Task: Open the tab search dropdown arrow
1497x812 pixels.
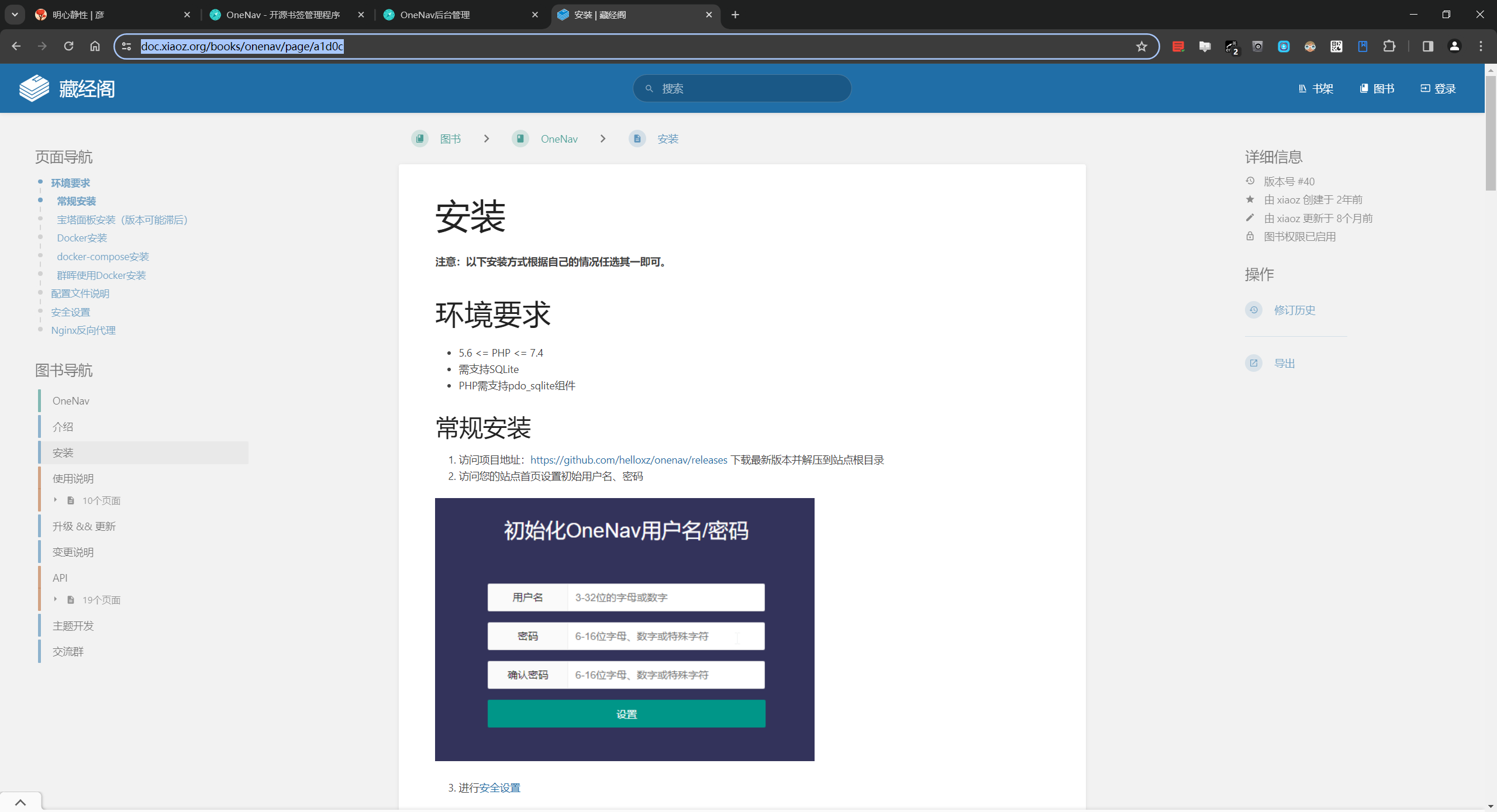Action: [15, 15]
